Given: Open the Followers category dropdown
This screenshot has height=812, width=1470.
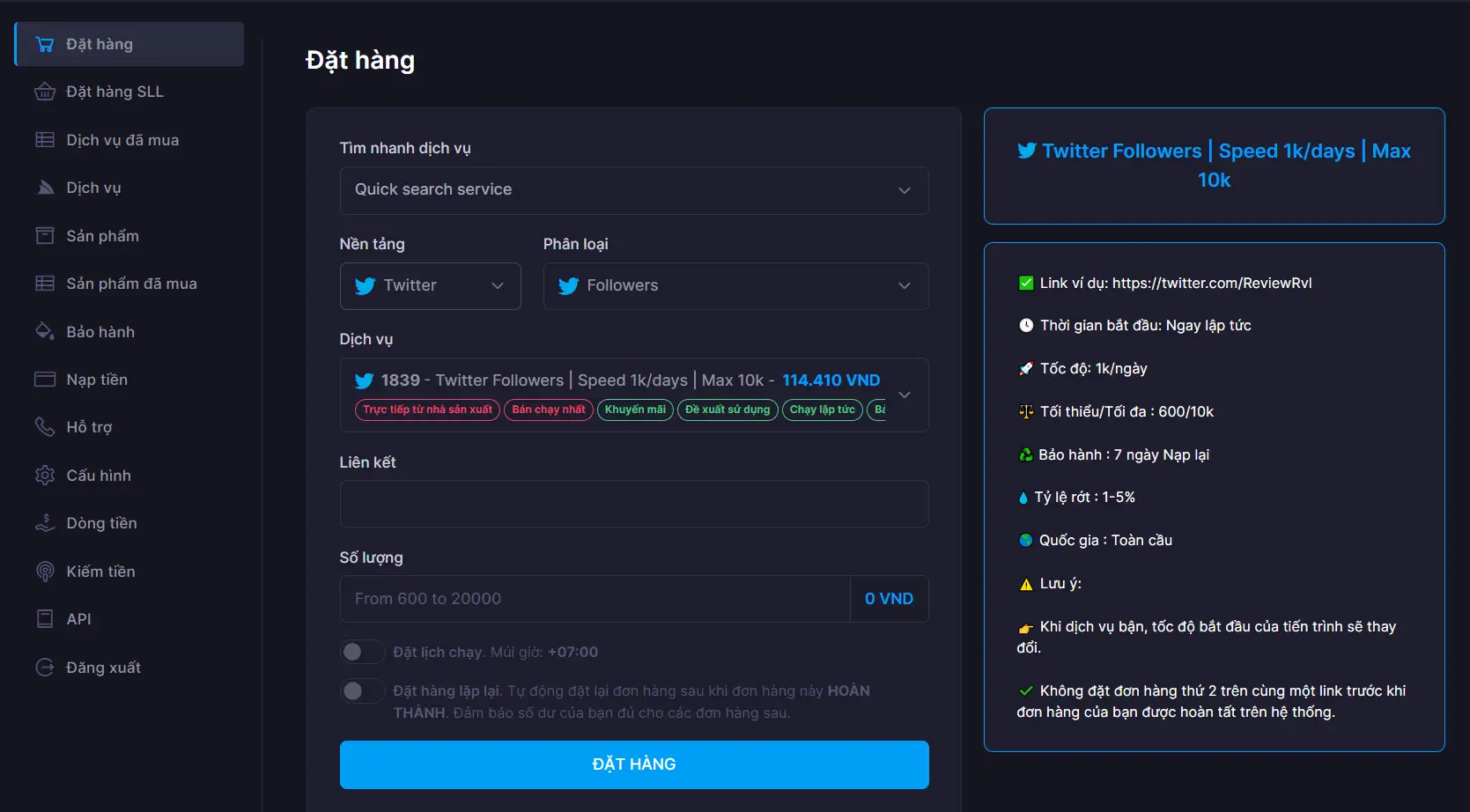Looking at the screenshot, I should 735,286.
